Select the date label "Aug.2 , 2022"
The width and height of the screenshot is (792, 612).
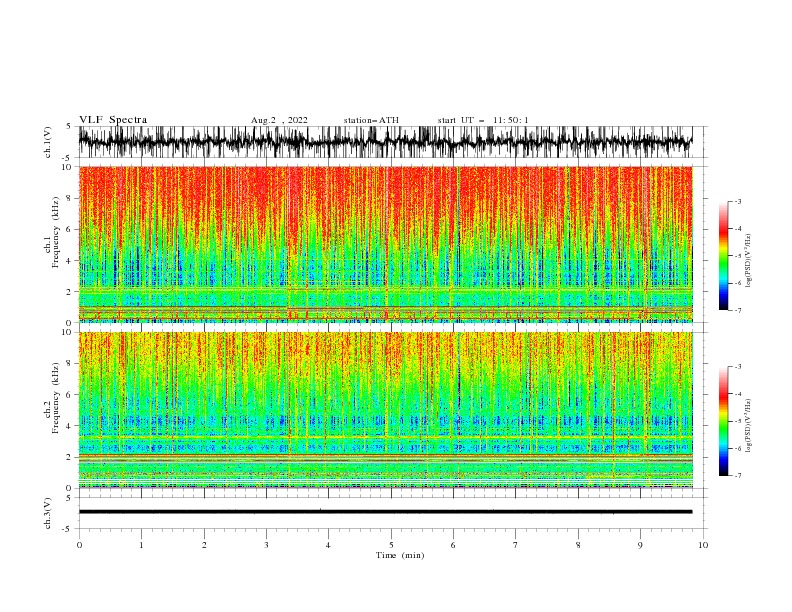279,120
